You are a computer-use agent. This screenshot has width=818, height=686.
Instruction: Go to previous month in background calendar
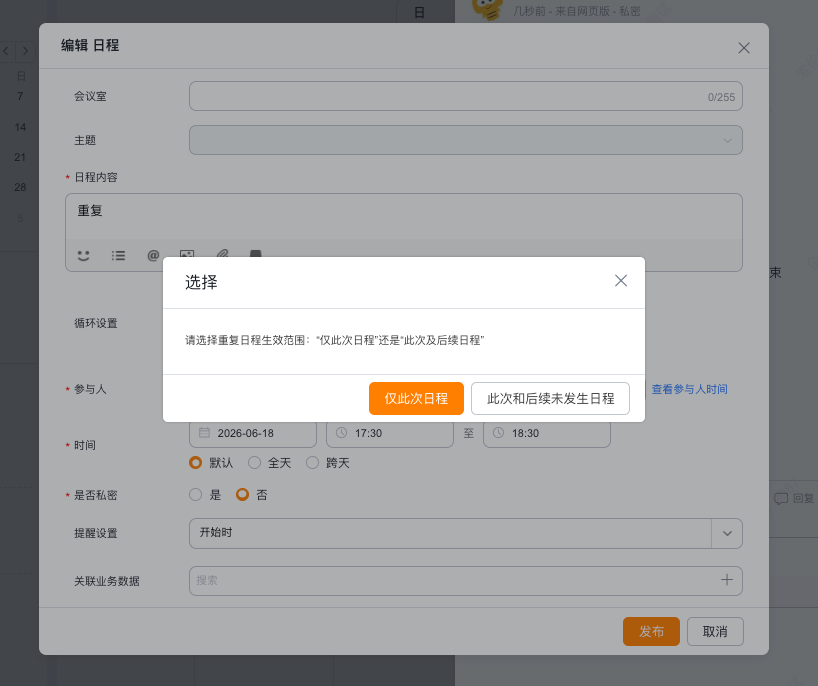tap(6, 51)
